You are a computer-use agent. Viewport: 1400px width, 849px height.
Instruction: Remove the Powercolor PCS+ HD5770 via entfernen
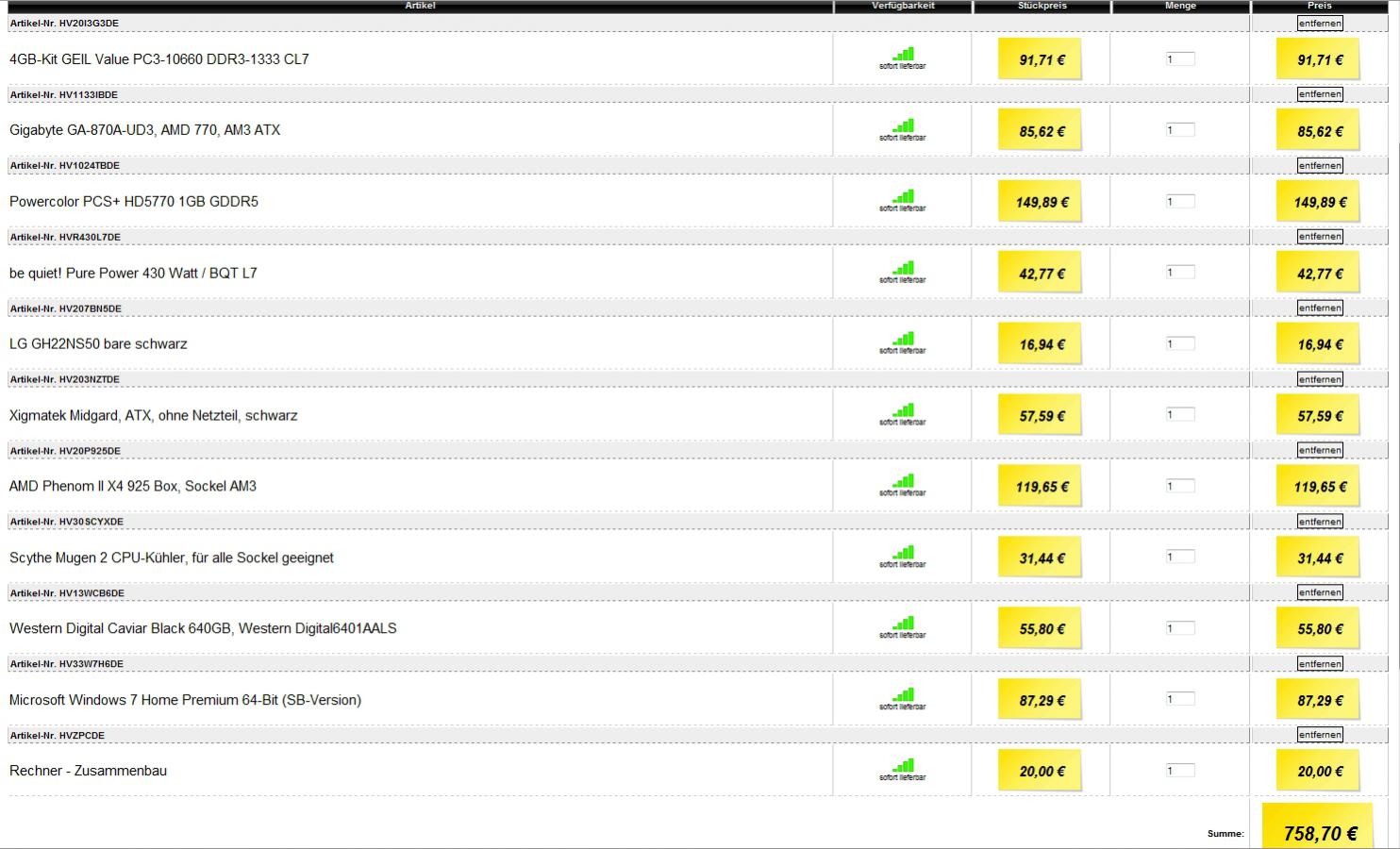[1320, 166]
